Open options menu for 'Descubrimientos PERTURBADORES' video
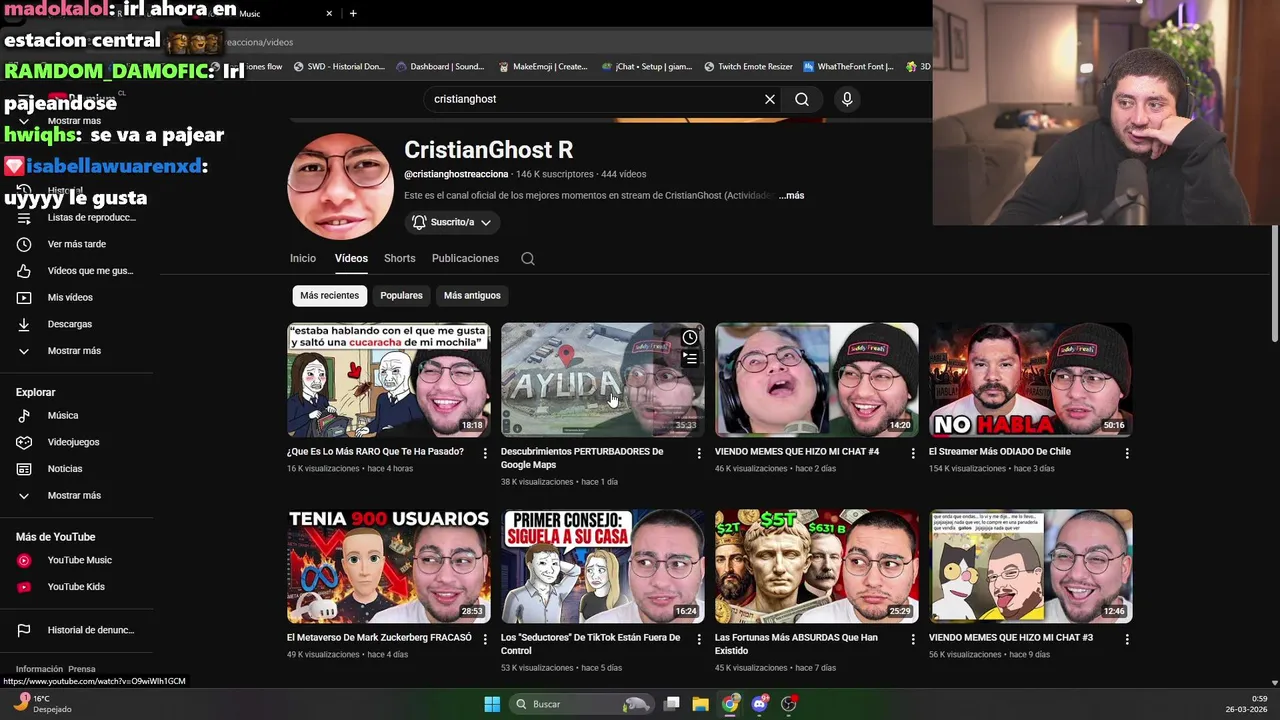The width and height of the screenshot is (1280, 720). pos(699,453)
